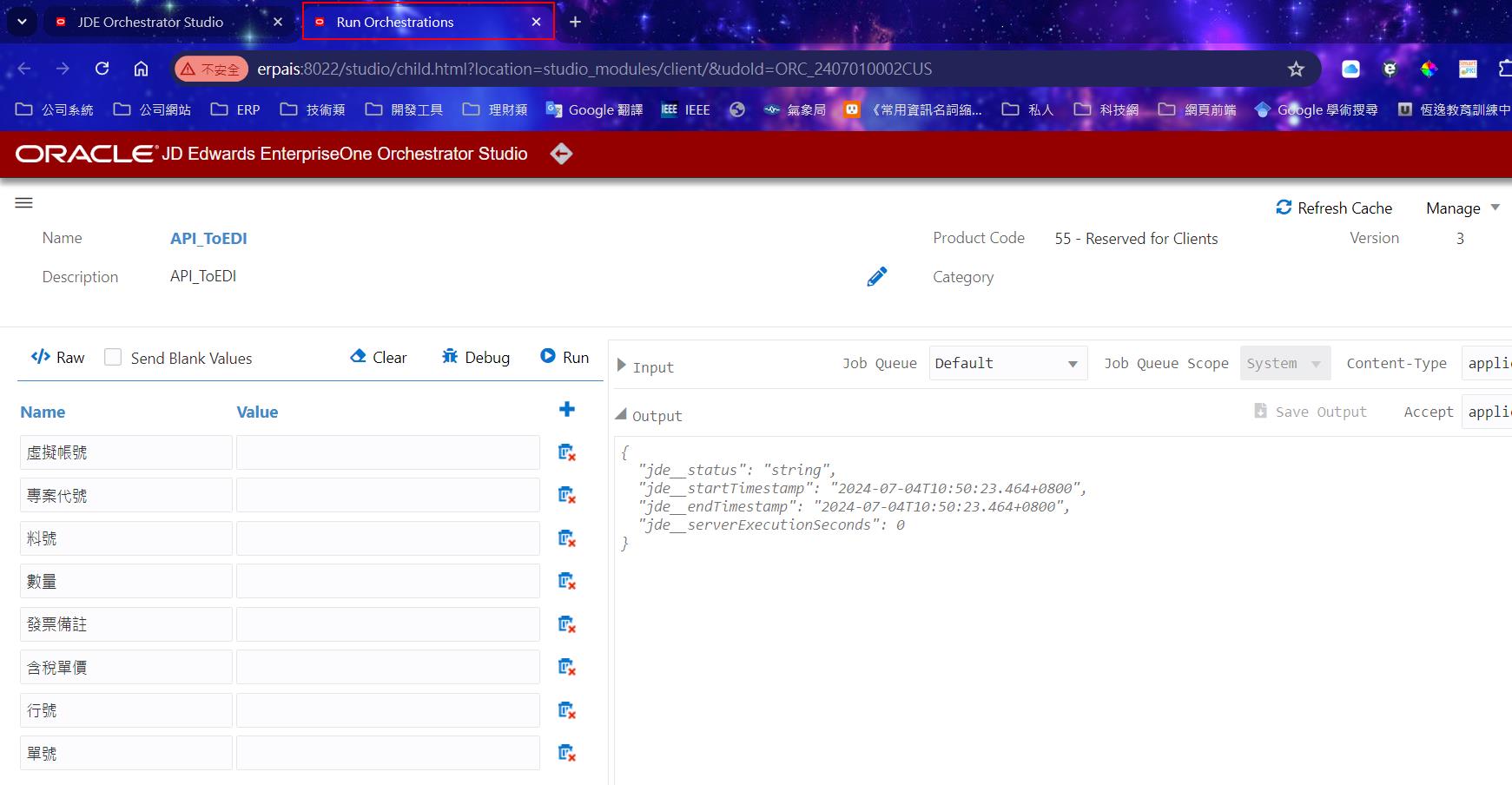Screen dimensions: 1512x785
Task: Click value field for 含稅單價
Action: 387,667
